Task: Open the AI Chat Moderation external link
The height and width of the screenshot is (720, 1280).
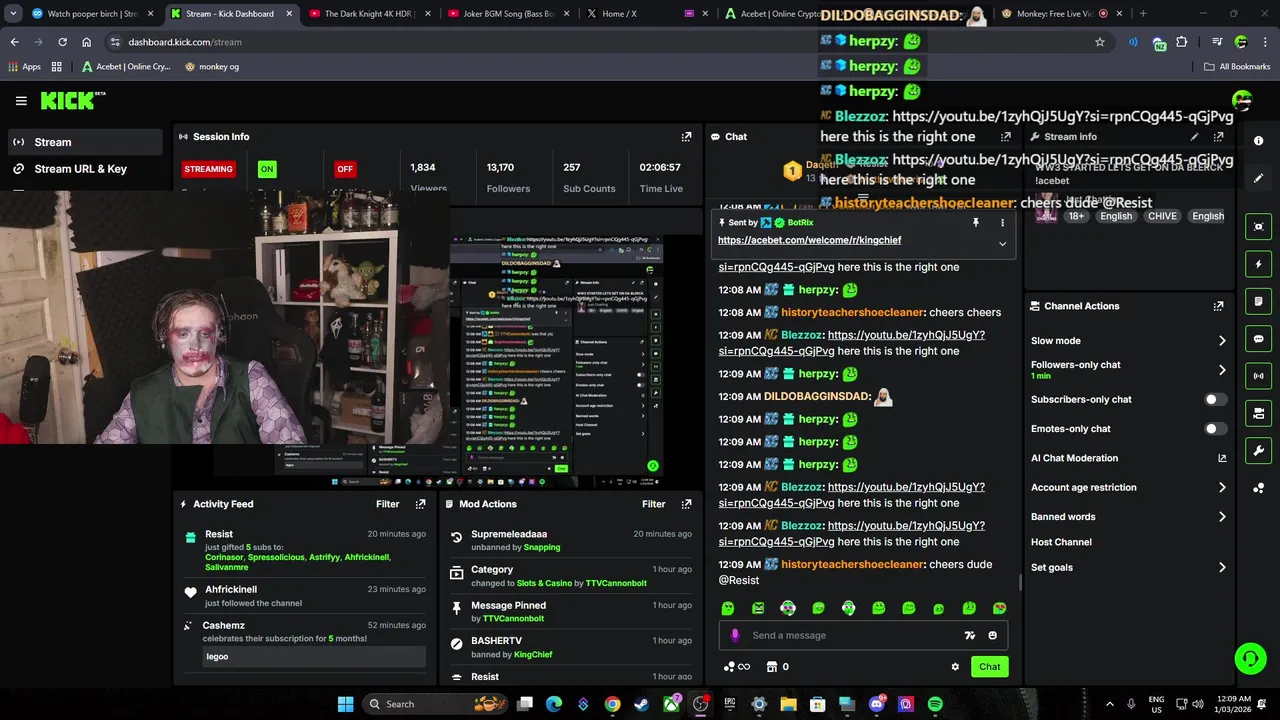Action: 1222,458
